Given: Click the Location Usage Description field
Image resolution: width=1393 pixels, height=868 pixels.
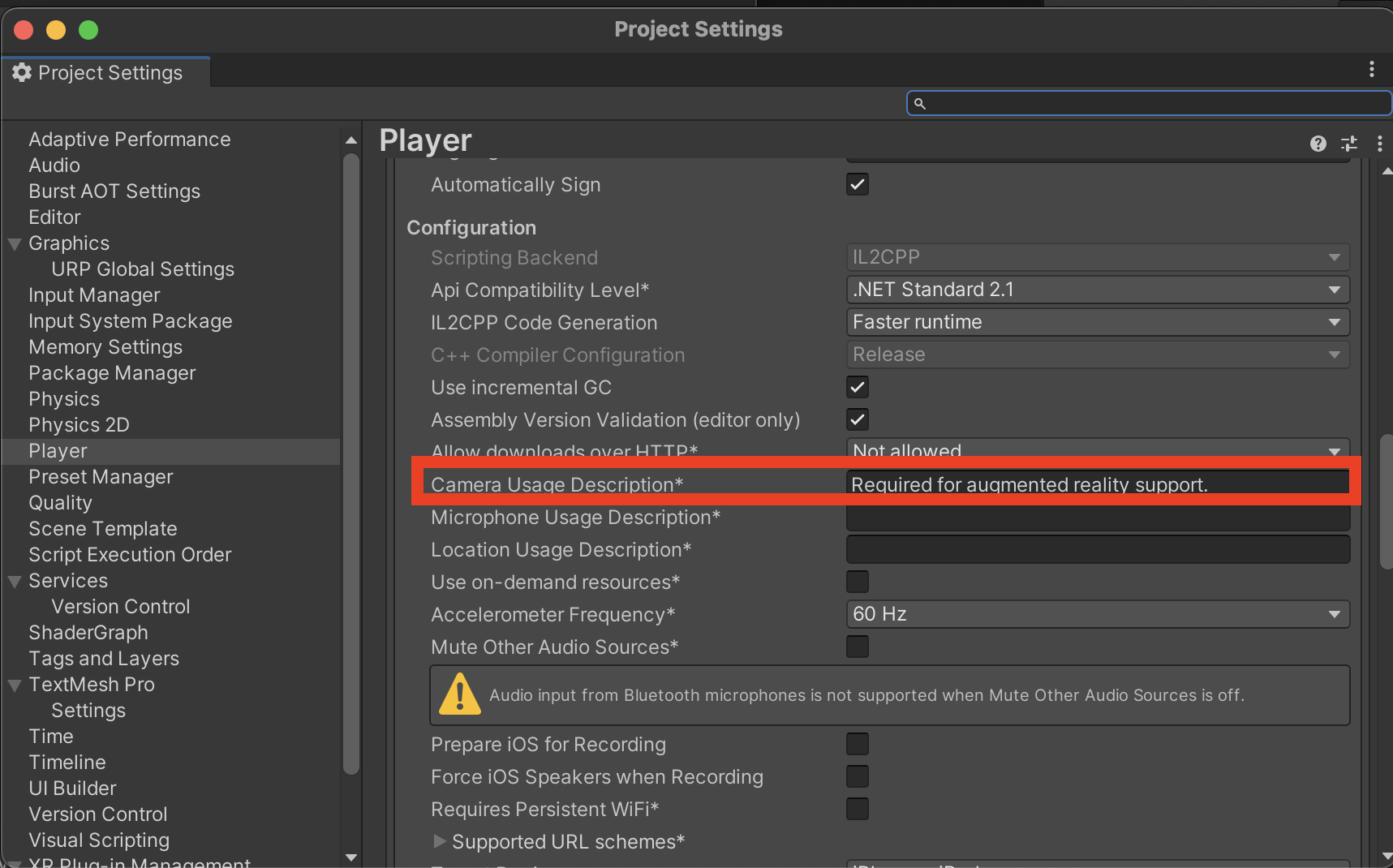Looking at the screenshot, I should (x=1098, y=549).
